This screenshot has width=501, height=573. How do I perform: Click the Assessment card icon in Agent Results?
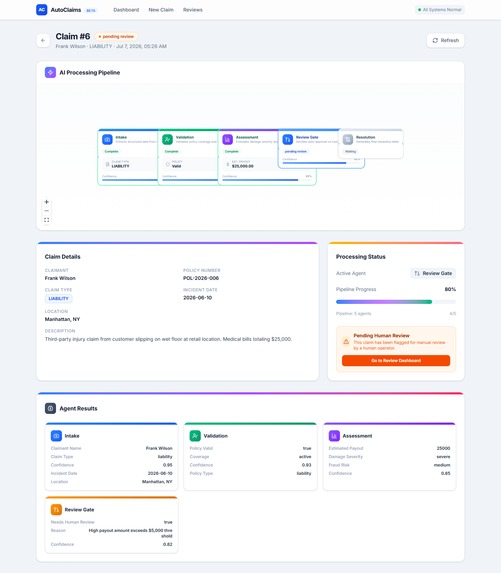point(334,436)
